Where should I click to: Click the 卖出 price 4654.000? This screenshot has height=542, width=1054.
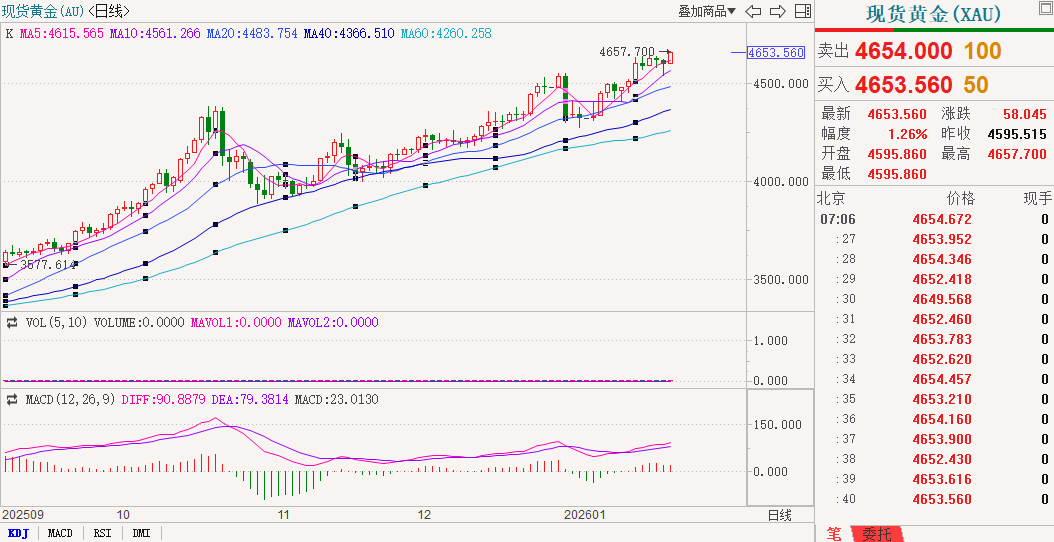903,51
